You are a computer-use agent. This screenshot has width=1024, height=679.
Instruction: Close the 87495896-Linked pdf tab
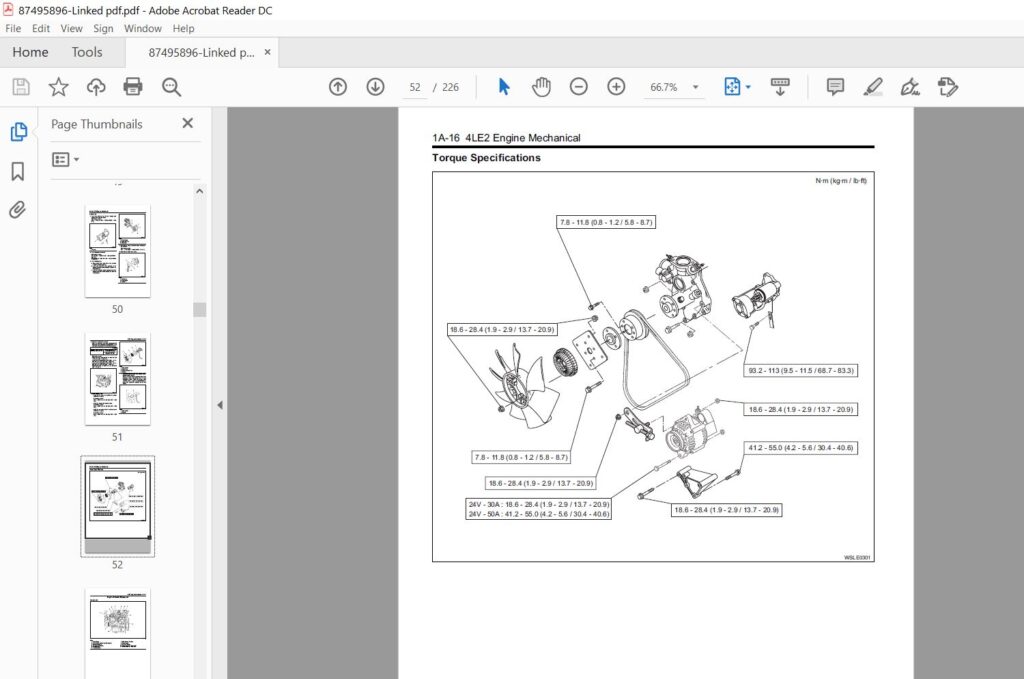[267, 52]
